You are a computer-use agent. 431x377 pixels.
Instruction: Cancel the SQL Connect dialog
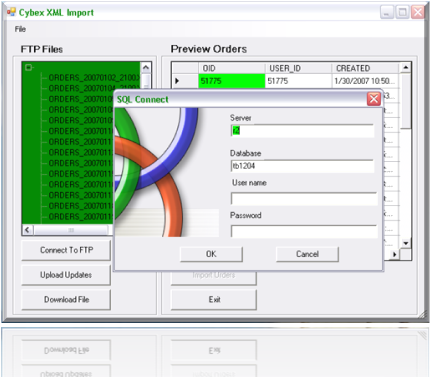307,254
